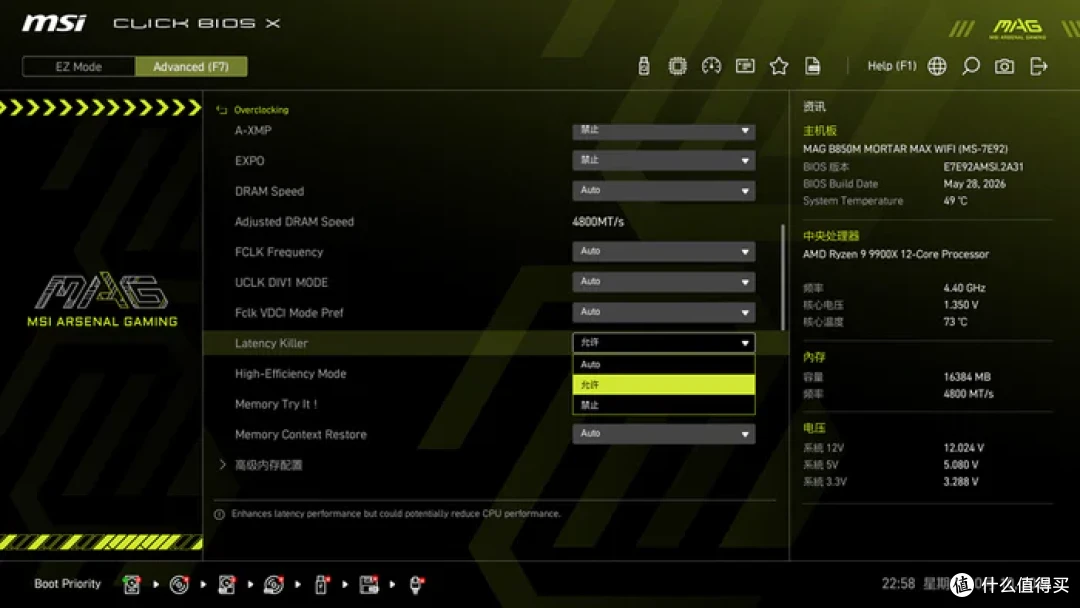Screen dimensions: 1080x608
Task: Choose Auto in the Latency Killer list
Action: [663, 364]
